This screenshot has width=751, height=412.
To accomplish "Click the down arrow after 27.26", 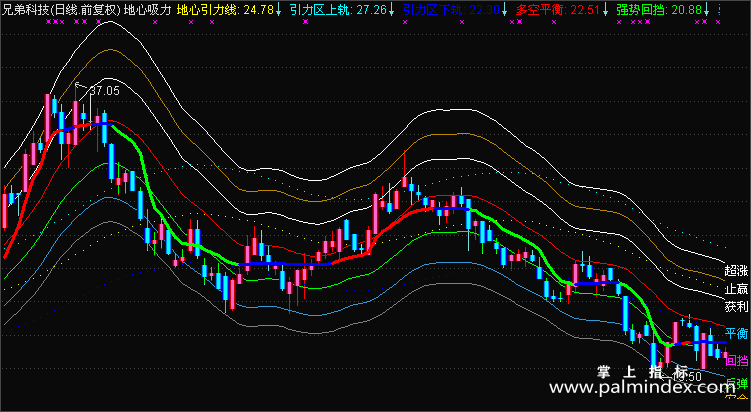I will (x=392, y=10).
